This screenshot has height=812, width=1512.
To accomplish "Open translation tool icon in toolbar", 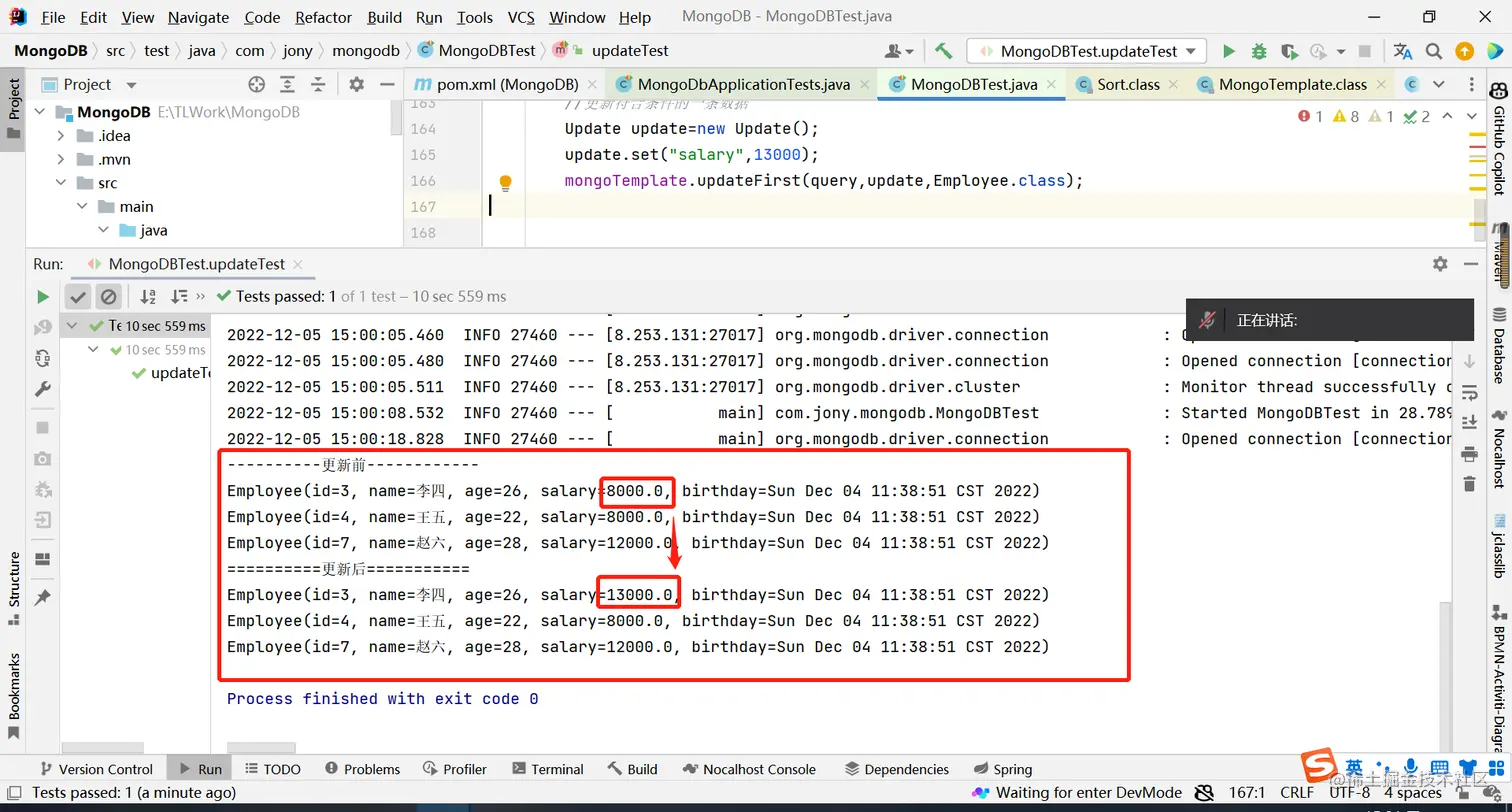I will click(x=1403, y=51).
